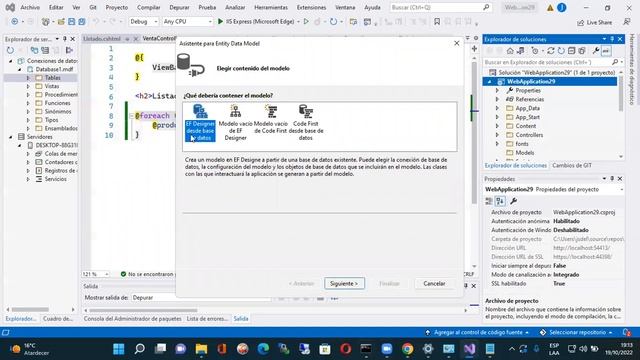Viewport: 640px width, 360px height.
Task: Expand the Vistas folder node
Action: click(x=28, y=86)
